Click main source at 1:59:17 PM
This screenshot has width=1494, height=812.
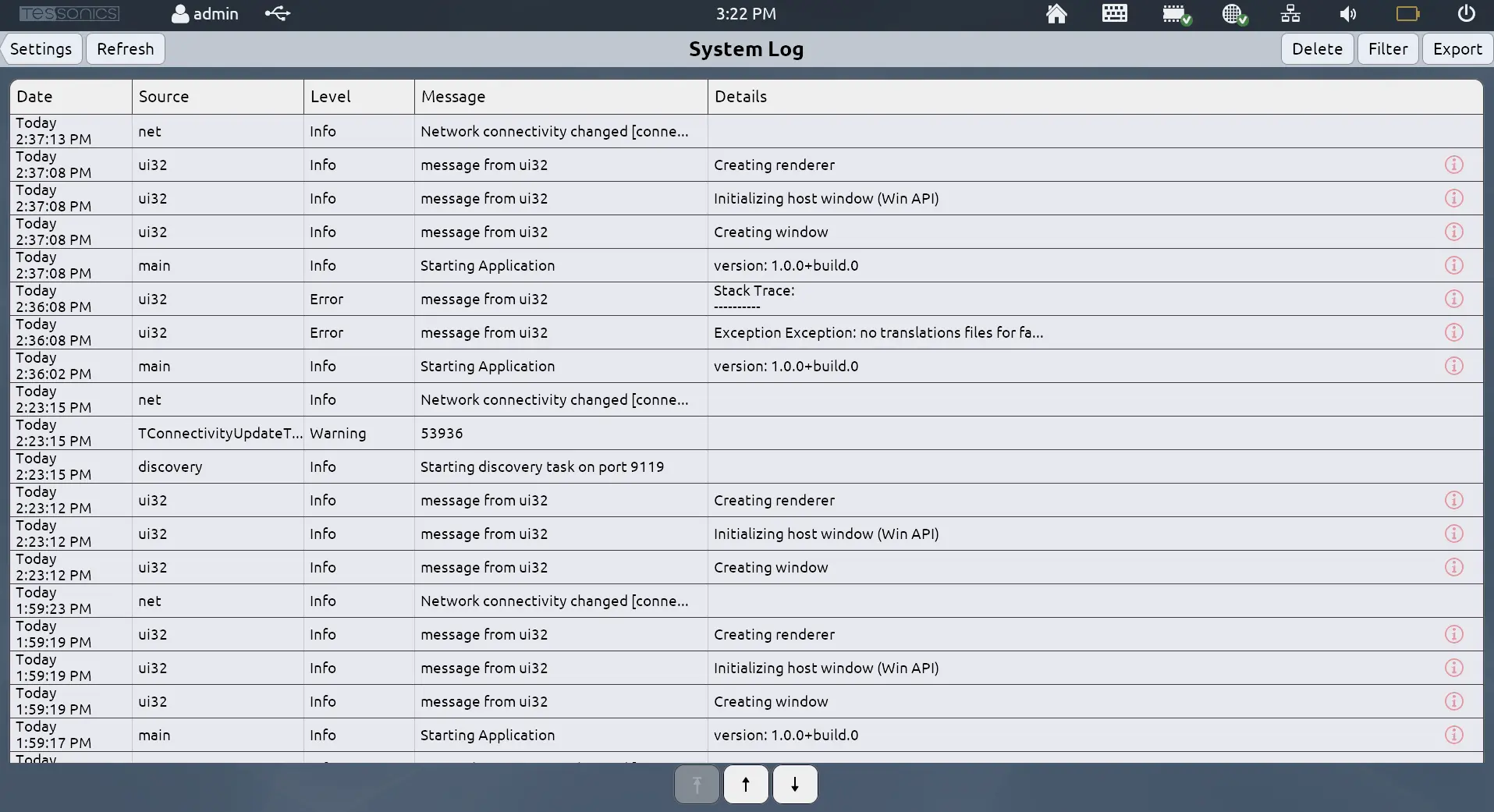pos(154,735)
